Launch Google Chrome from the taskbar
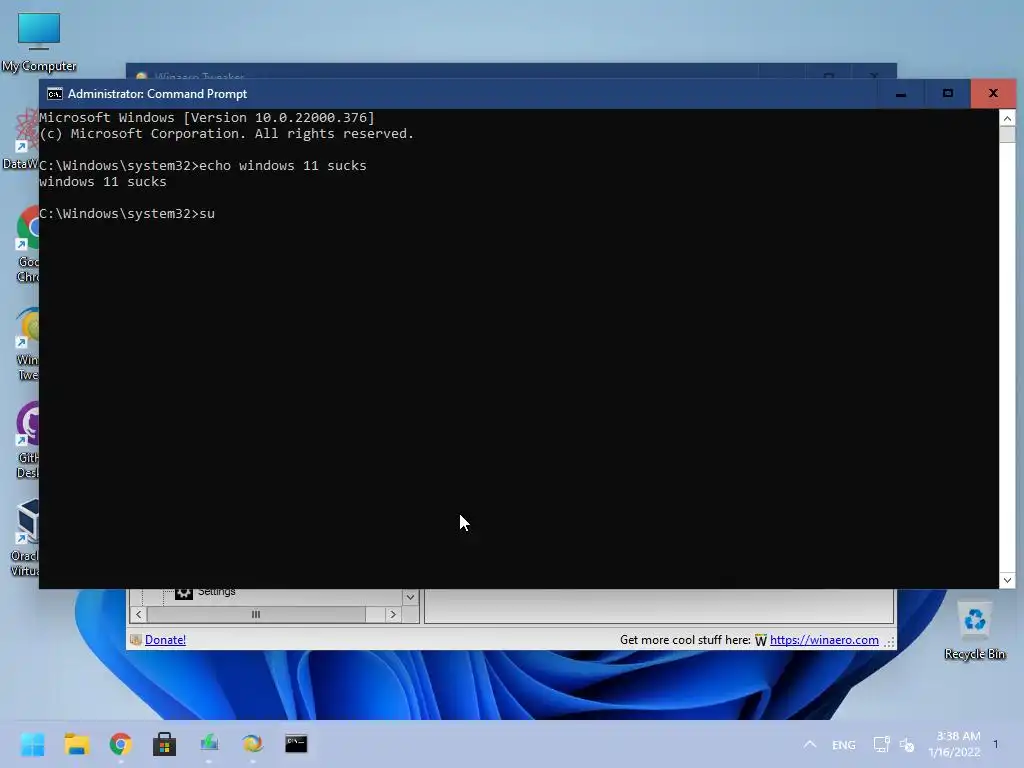 click(121, 744)
